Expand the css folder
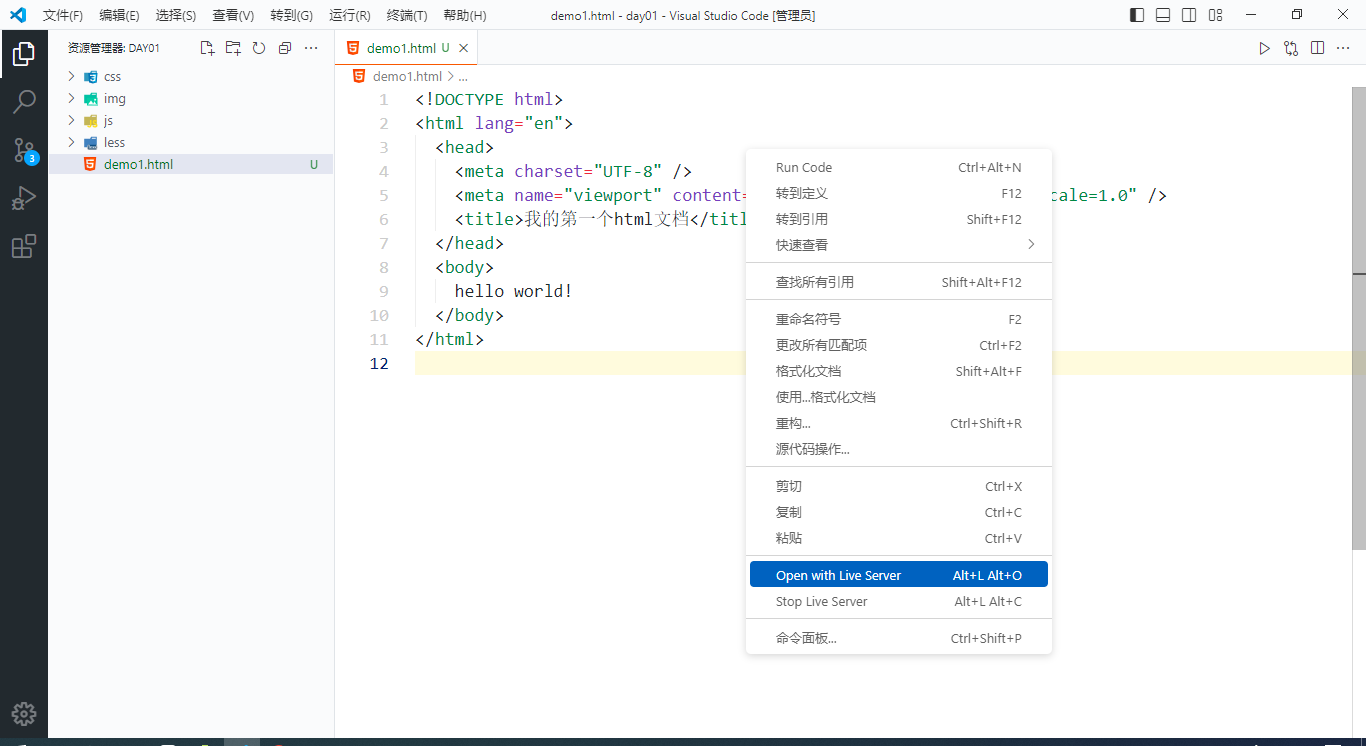The width and height of the screenshot is (1366, 746). pos(190,76)
